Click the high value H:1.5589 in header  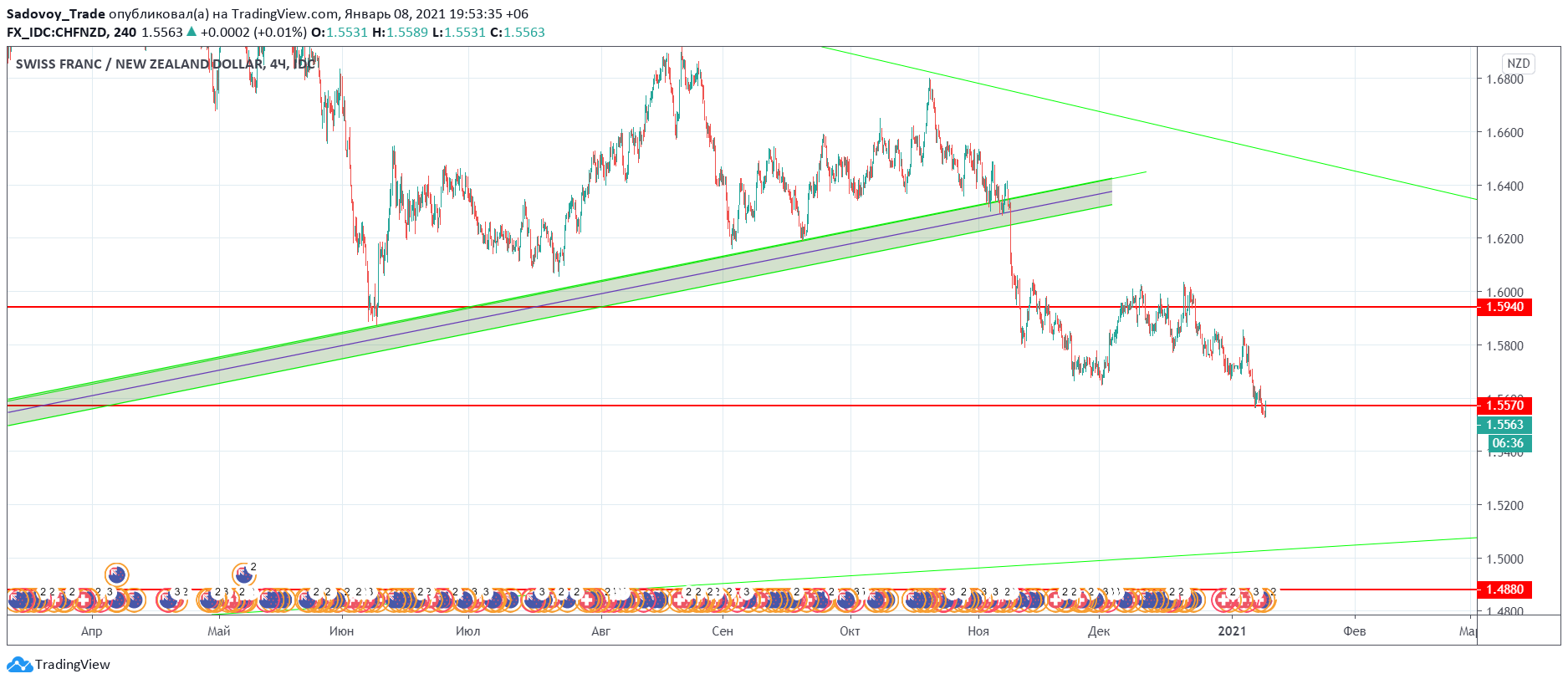pos(401,32)
